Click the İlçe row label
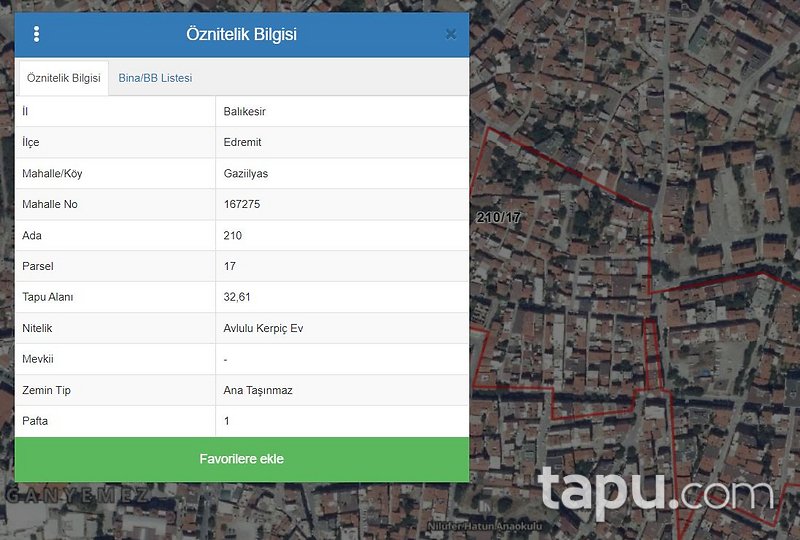Image resolution: width=800 pixels, height=540 pixels. (x=31, y=142)
